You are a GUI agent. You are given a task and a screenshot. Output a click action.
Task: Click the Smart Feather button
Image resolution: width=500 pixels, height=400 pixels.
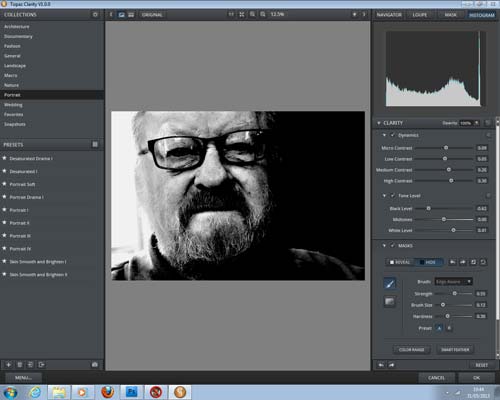click(455, 350)
